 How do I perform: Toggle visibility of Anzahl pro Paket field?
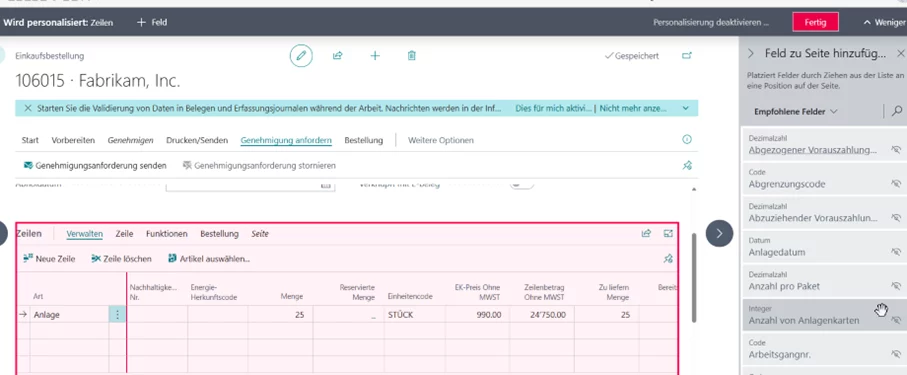click(896, 286)
